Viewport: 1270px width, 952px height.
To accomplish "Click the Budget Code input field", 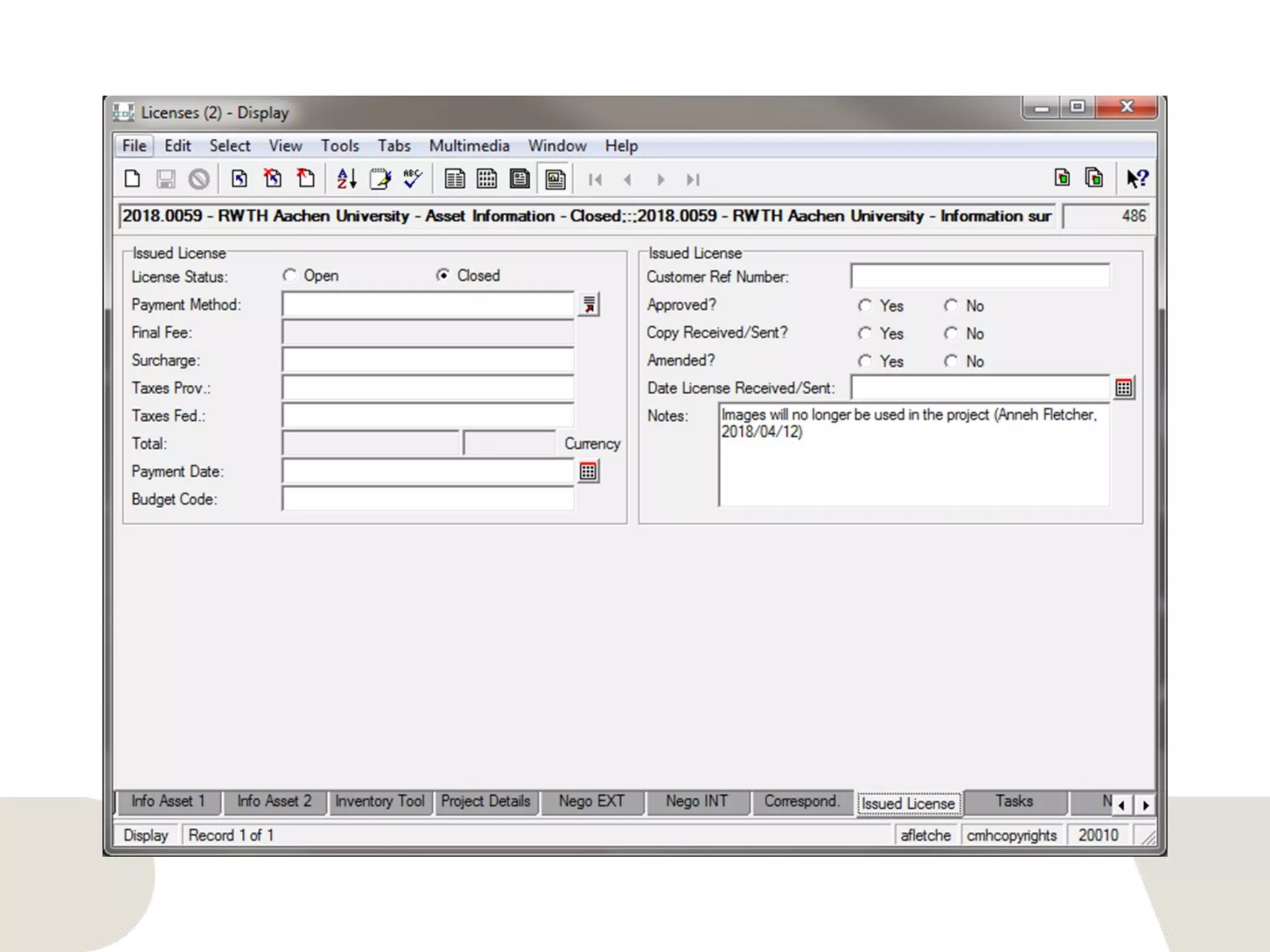I will (x=428, y=499).
